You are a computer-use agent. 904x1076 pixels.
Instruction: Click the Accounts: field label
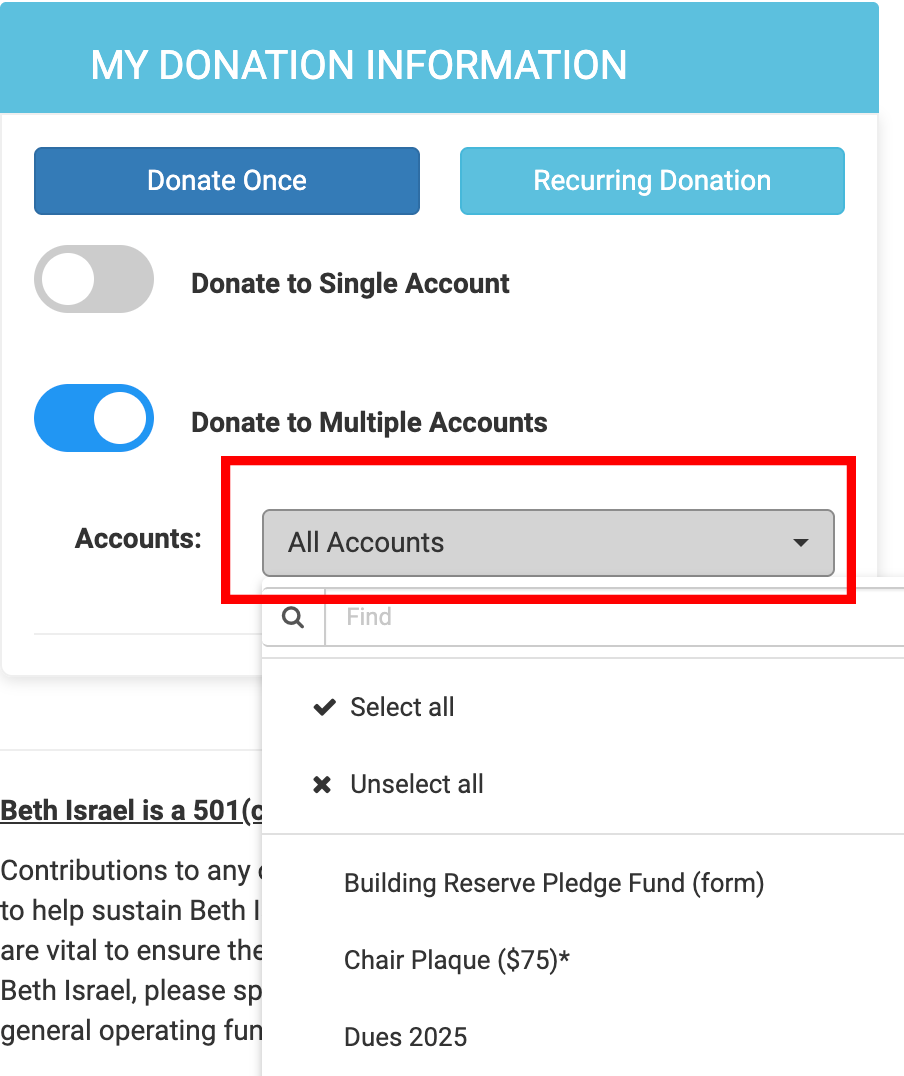138,539
